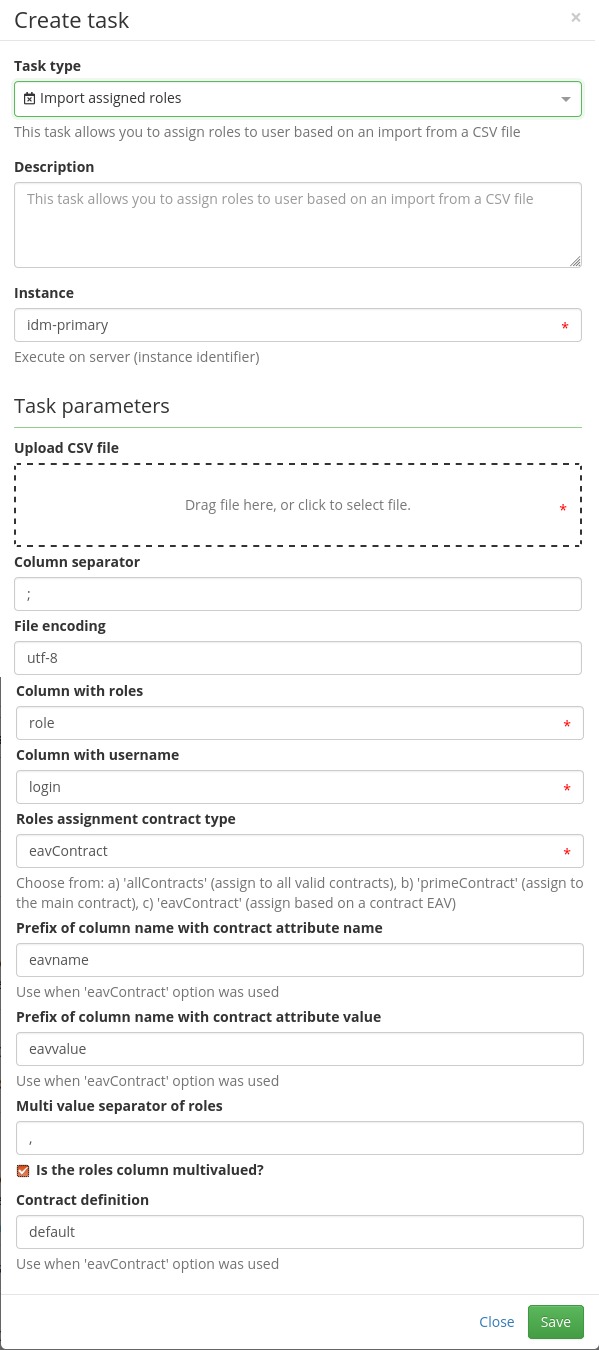Edit the Column with roles field
The image size is (599, 1350).
(300, 723)
